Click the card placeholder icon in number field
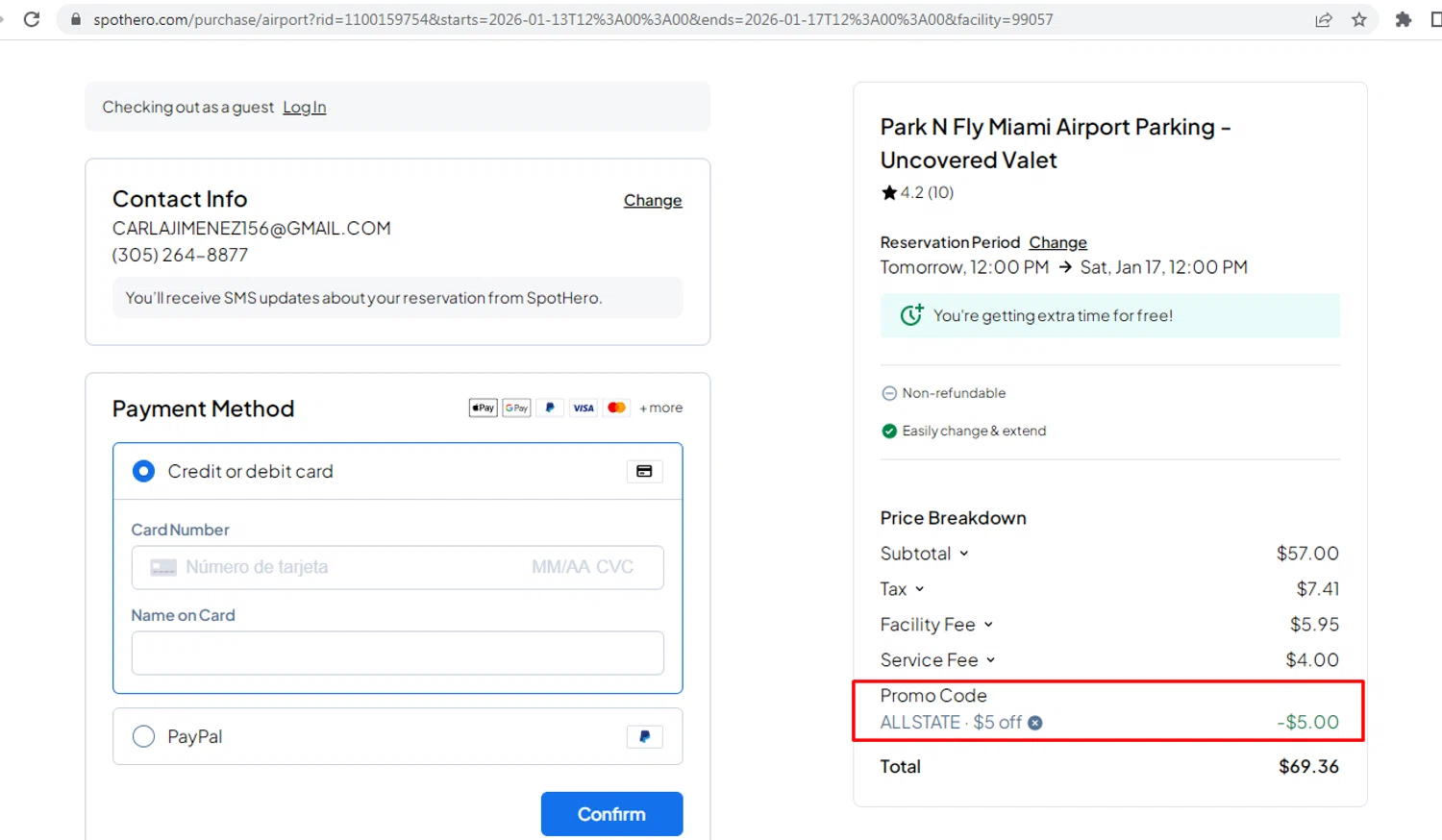The image size is (1442, 840). 163,568
